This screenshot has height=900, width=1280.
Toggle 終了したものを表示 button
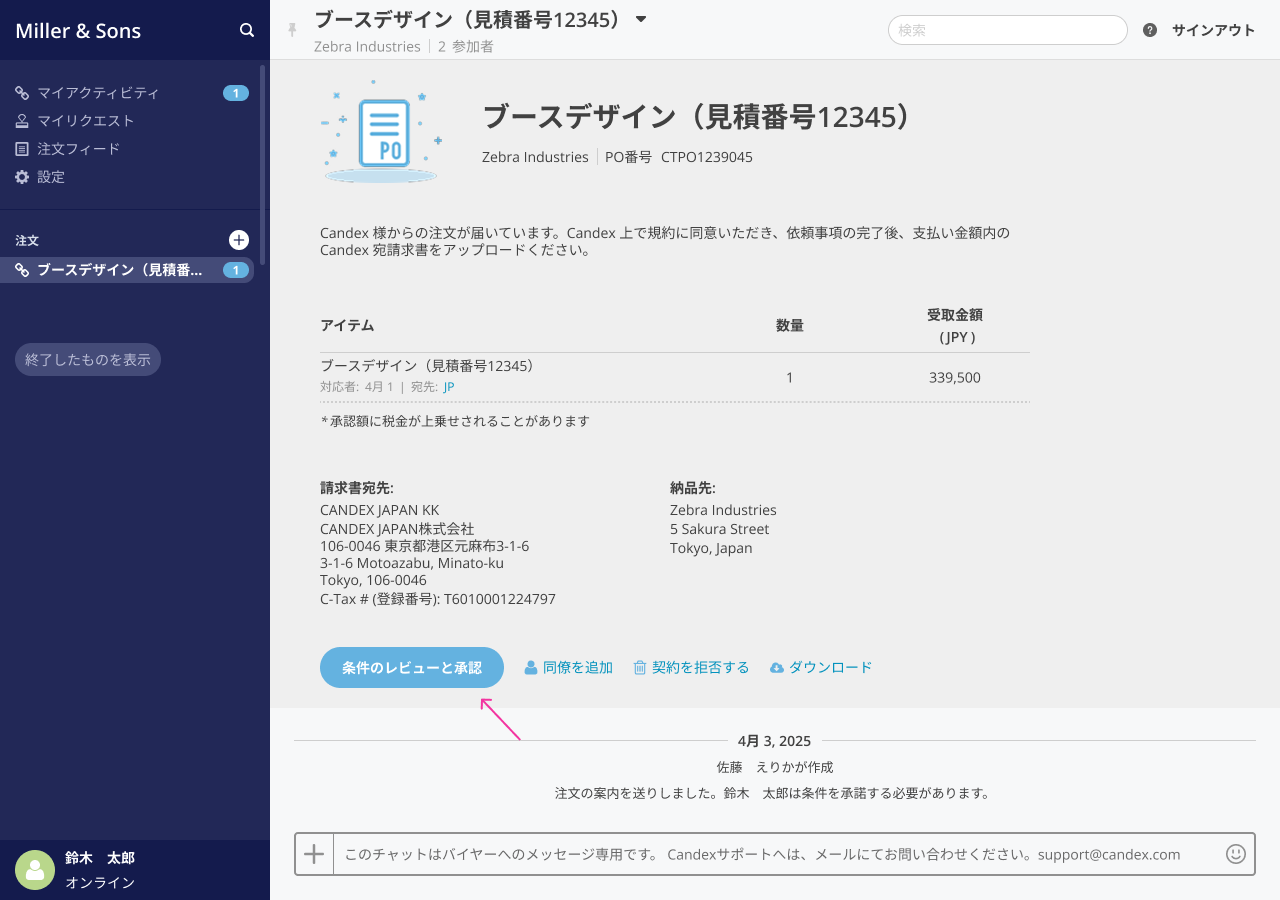click(x=88, y=360)
